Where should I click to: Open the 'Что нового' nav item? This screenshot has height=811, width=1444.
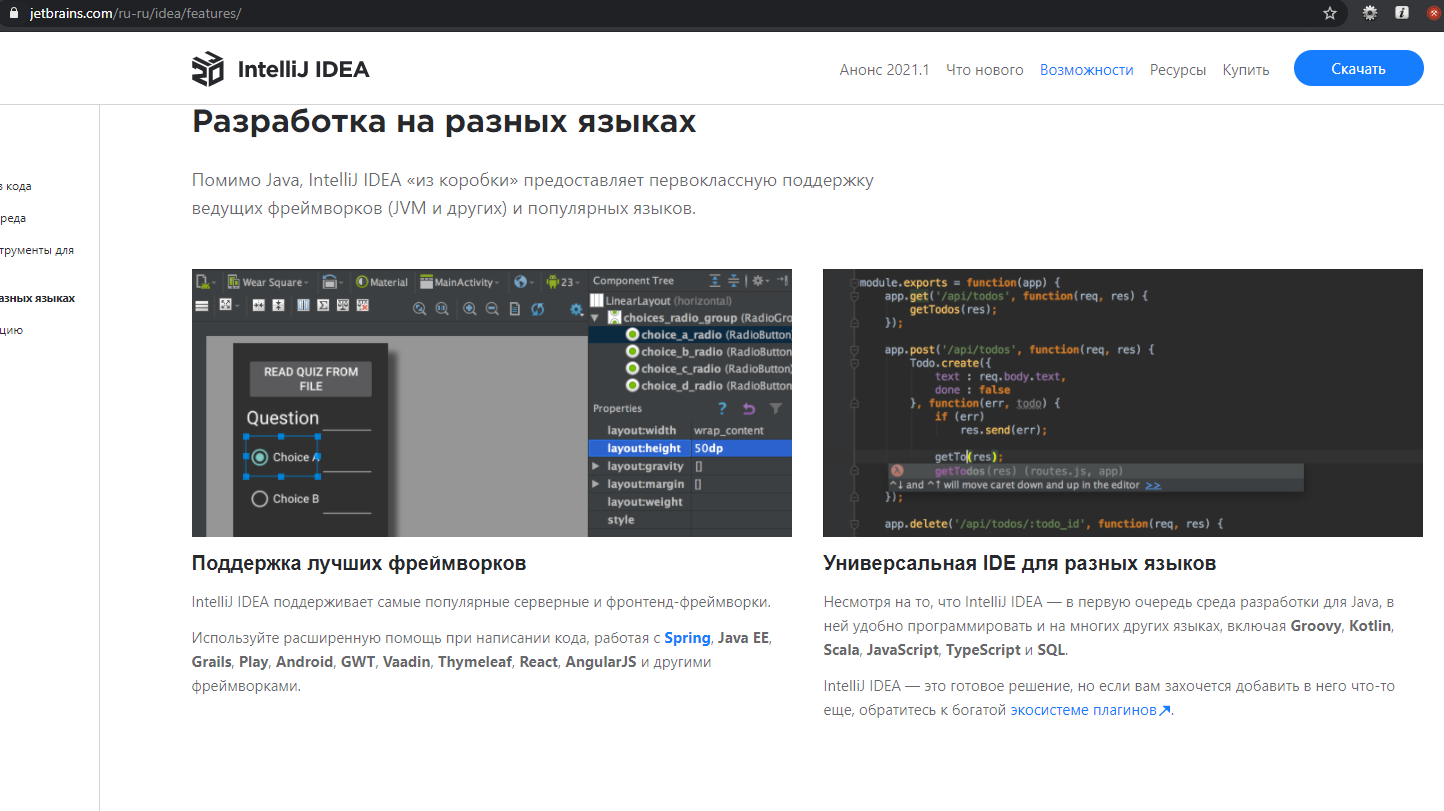pos(985,70)
